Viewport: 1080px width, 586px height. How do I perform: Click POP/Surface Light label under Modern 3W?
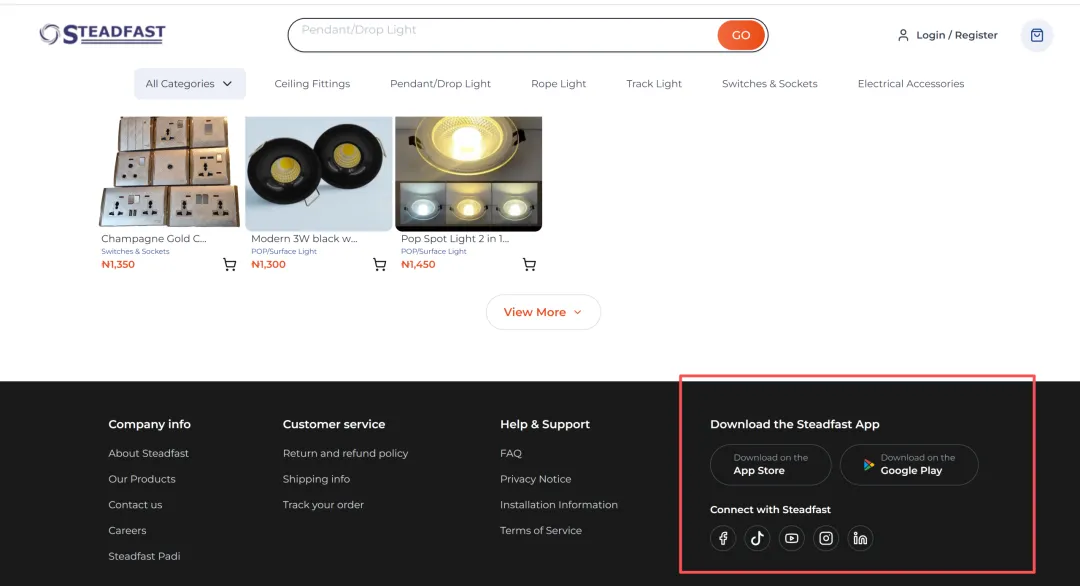point(284,251)
